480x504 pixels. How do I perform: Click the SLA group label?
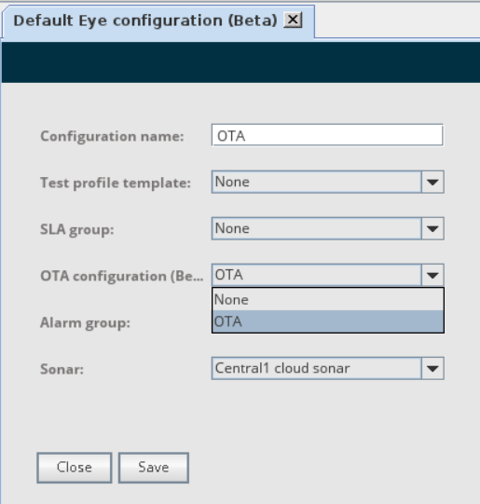click(x=77, y=230)
